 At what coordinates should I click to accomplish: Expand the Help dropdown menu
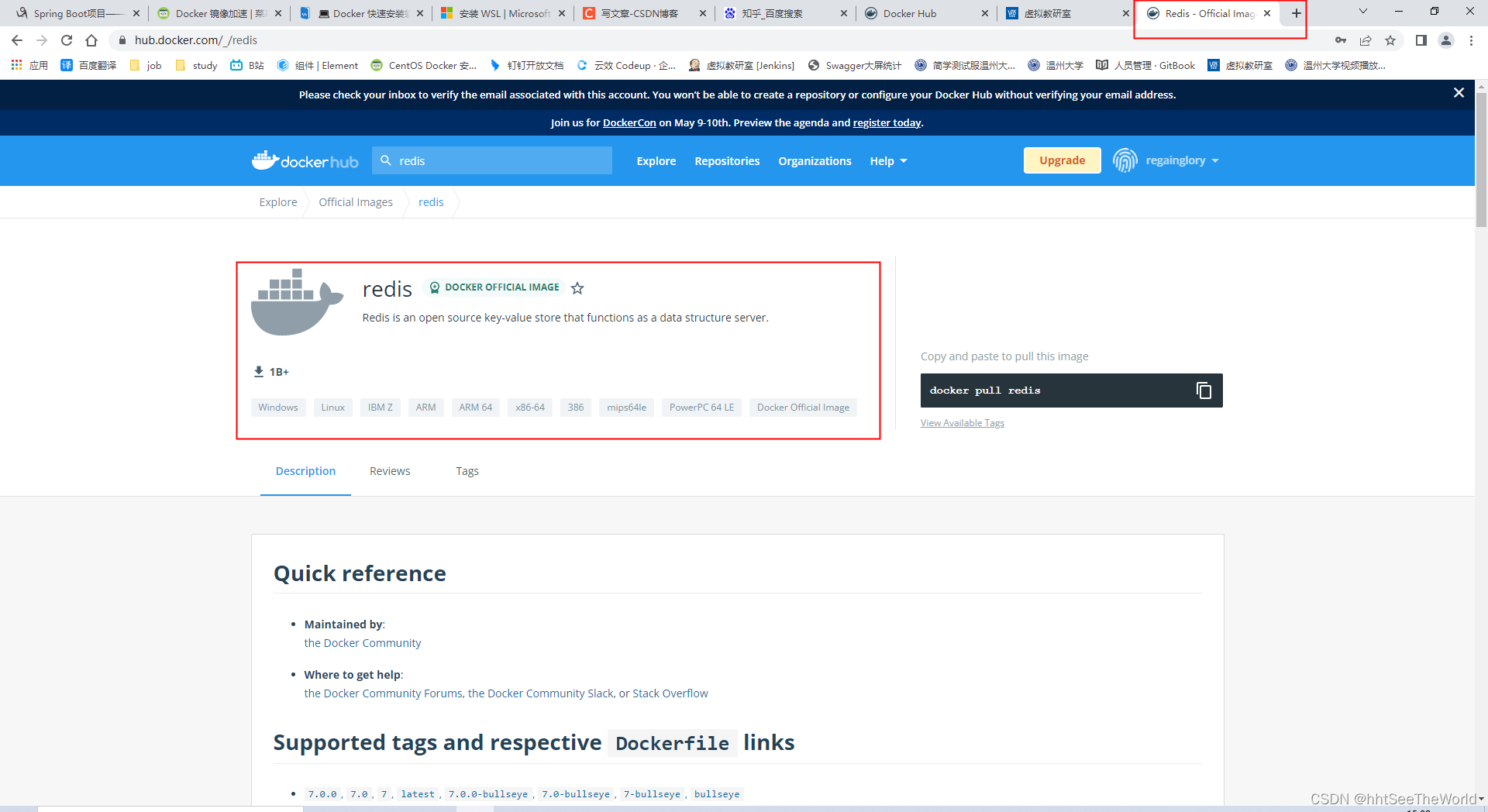888,161
